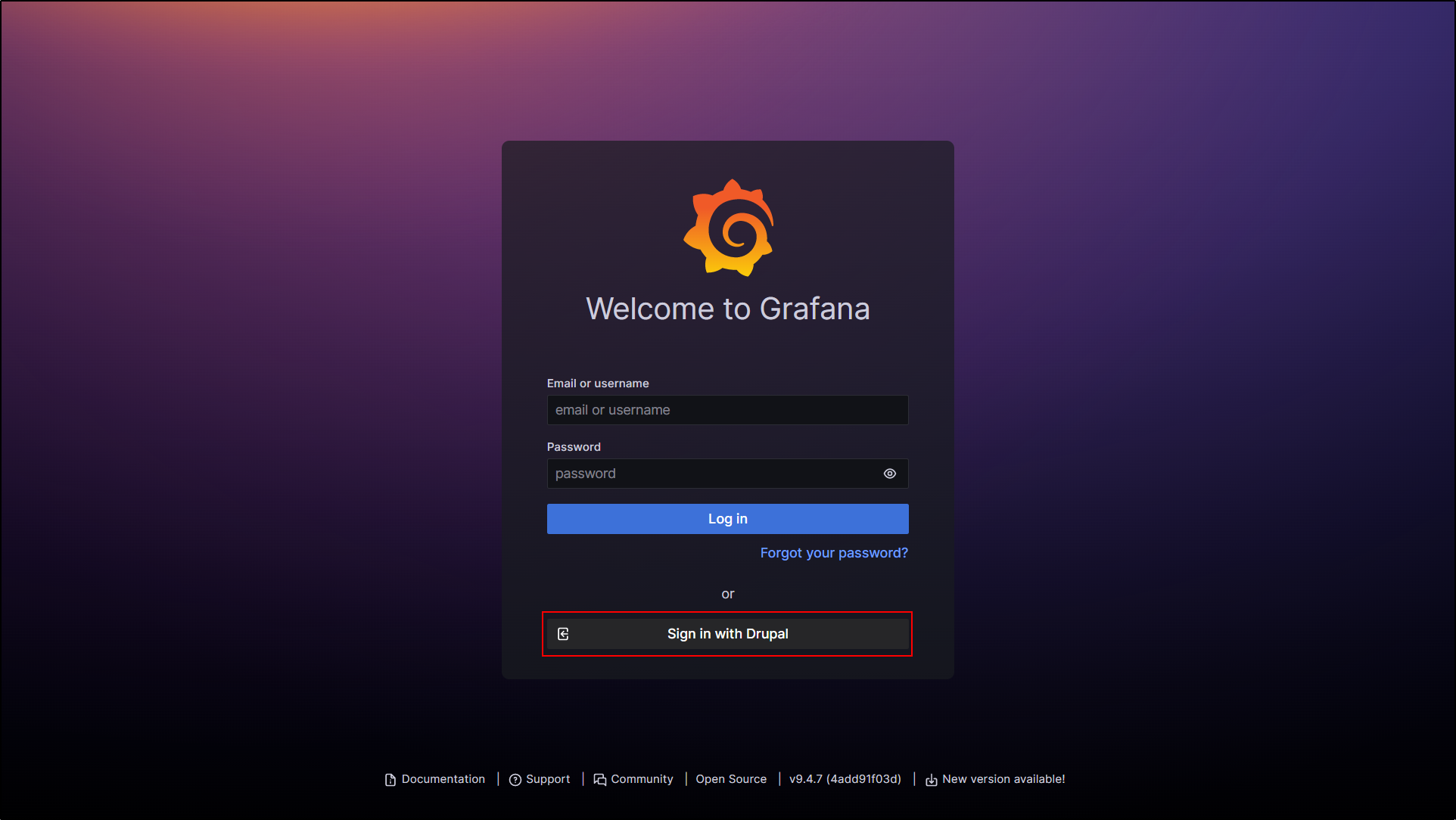Click the download icon beside New version
Screen dimensions: 1456x820
point(932,780)
